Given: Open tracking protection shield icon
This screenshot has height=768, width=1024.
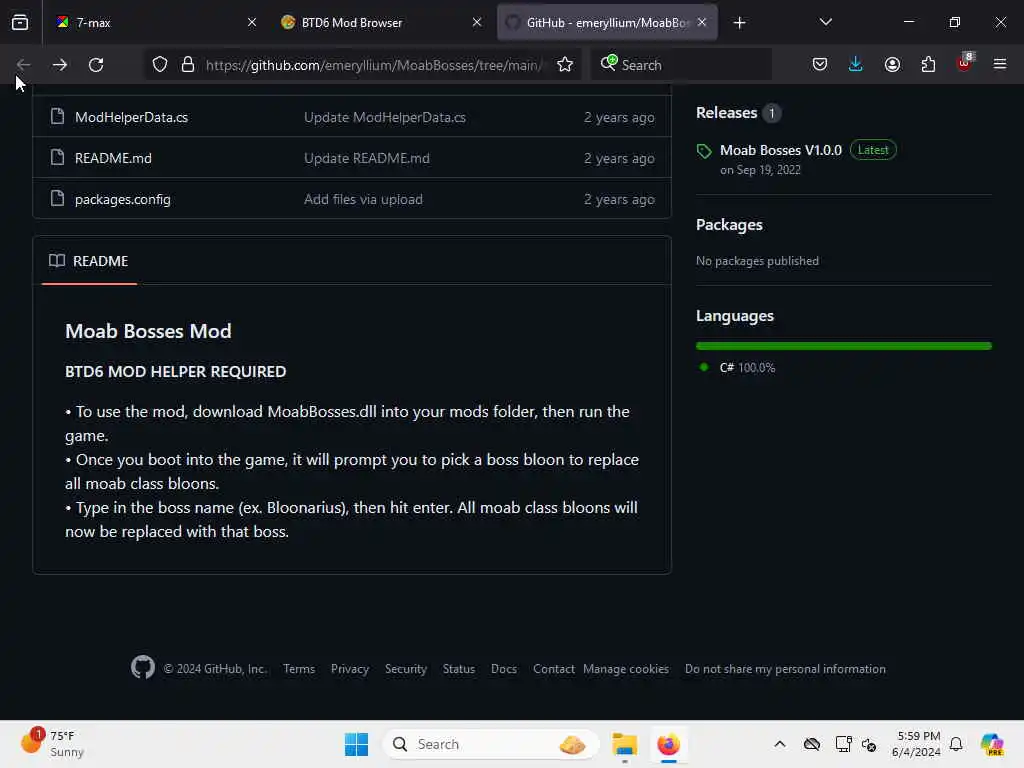Looking at the screenshot, I should [x=160, y=65].
